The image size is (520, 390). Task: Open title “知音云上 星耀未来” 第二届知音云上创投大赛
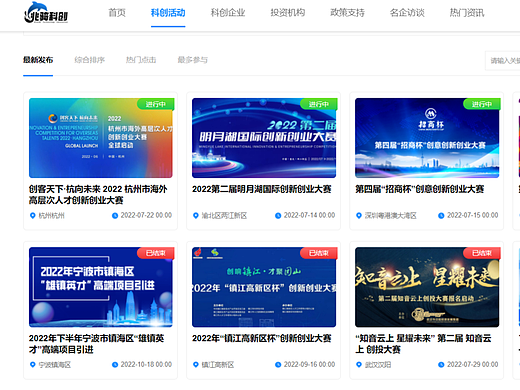pos(423,344)
